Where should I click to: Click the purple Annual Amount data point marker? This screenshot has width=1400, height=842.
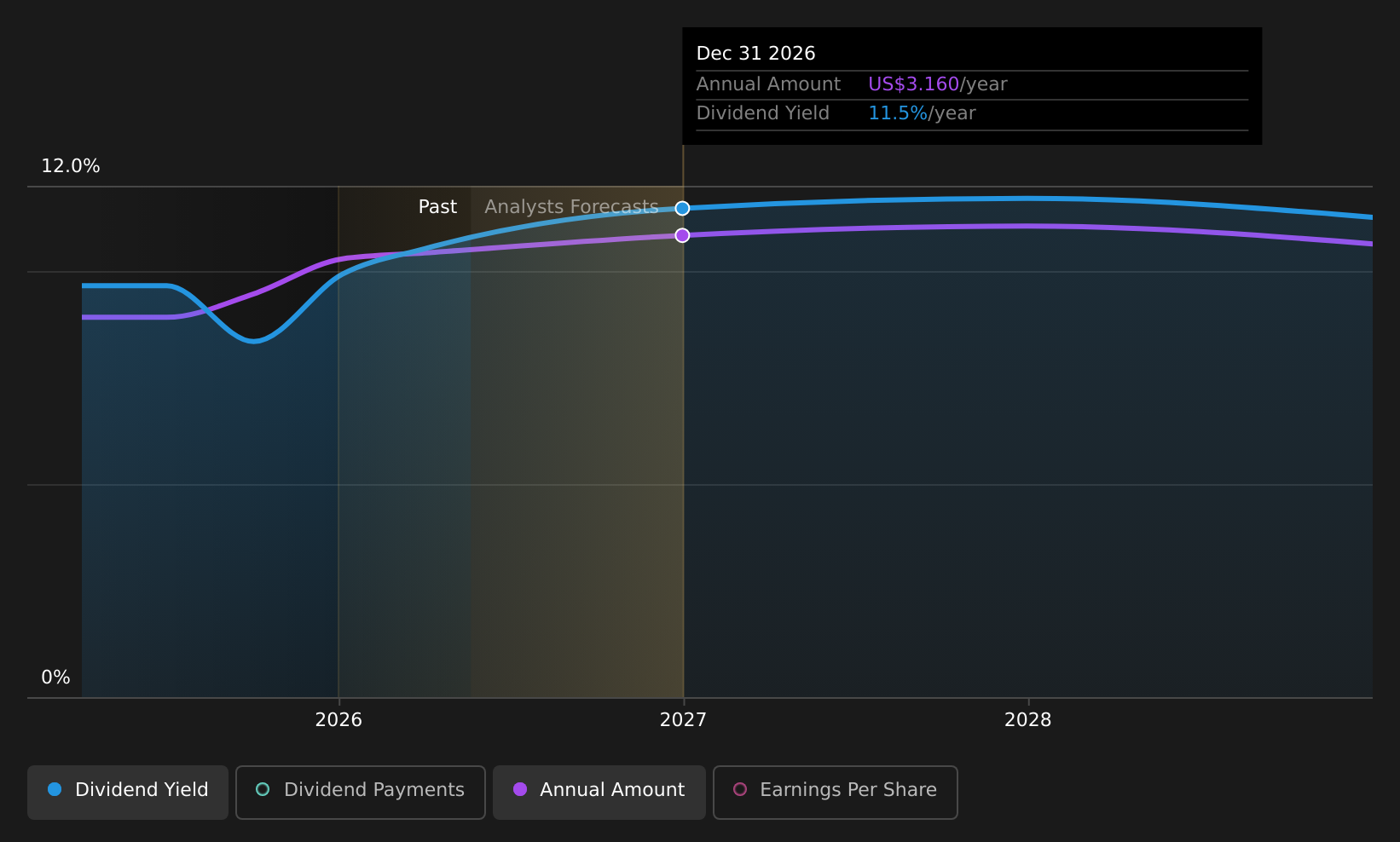pos(682,235)
